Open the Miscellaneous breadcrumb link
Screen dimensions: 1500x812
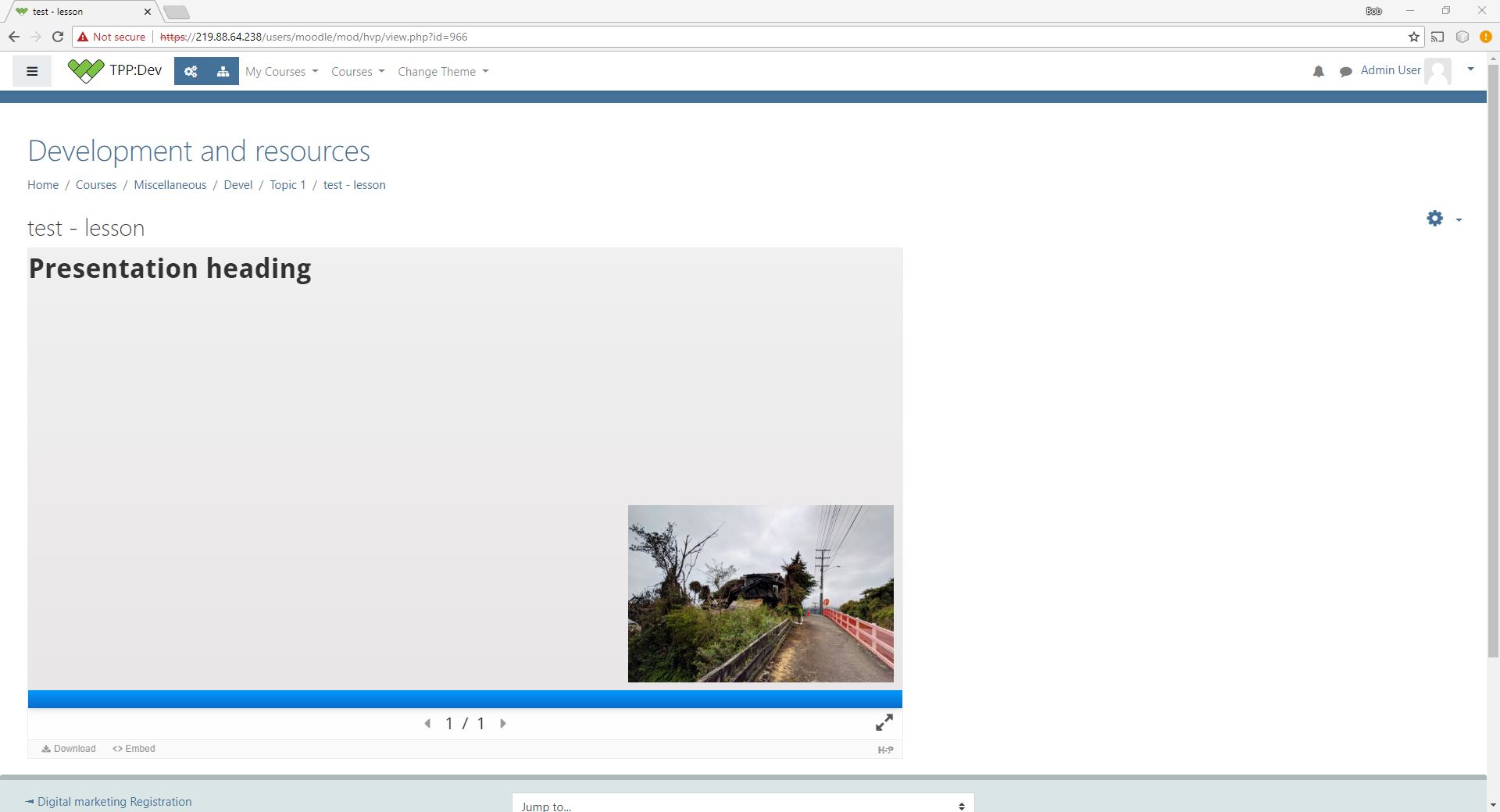(170, 185)
